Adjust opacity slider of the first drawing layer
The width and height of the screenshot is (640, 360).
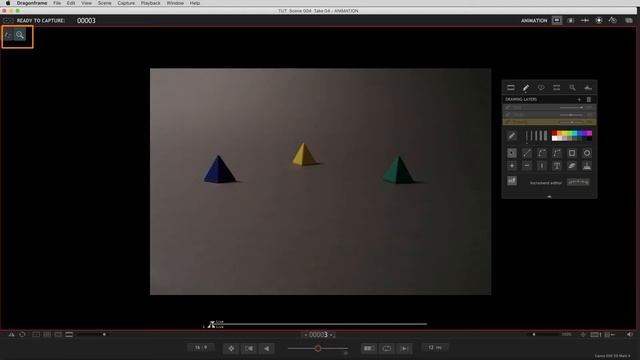571,108
